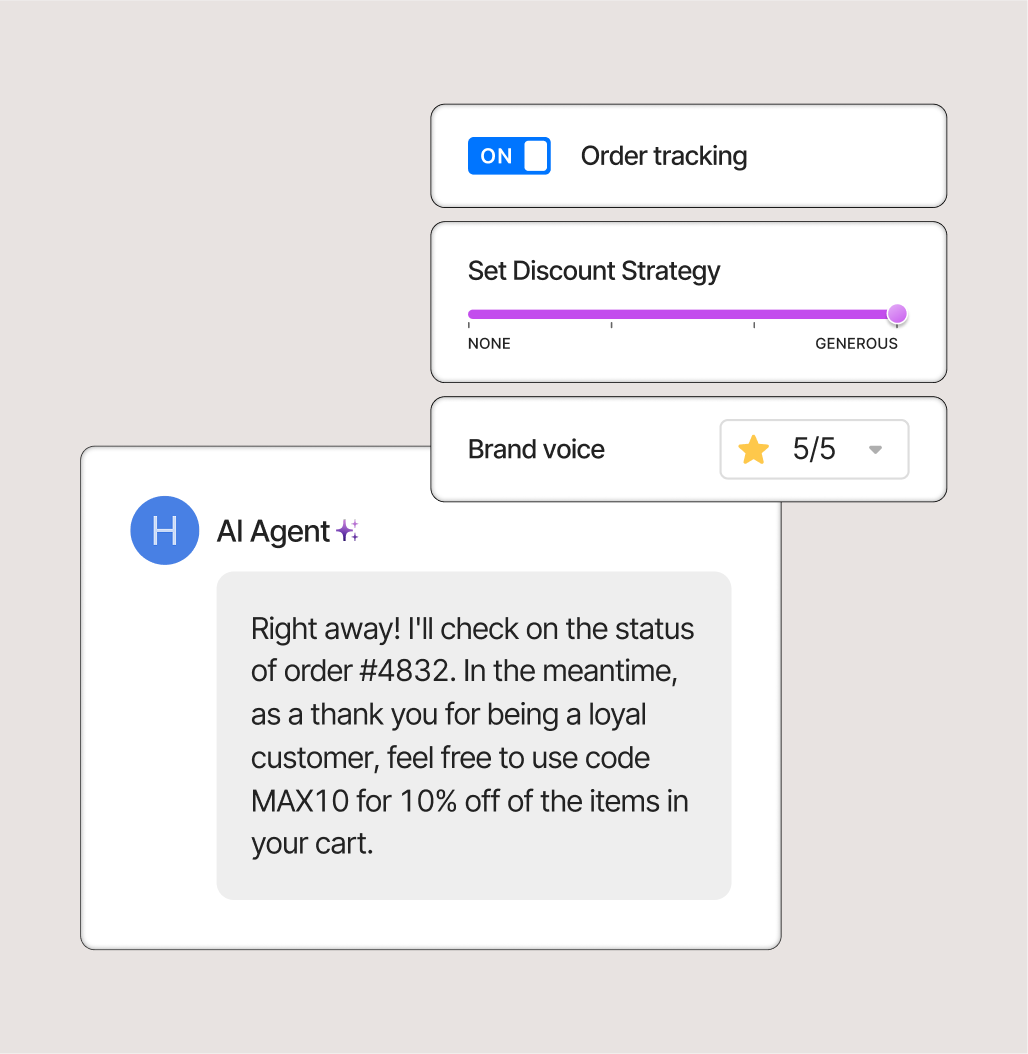1028x1054 pixels.
Task: Click the purple discount slider handle
Action: pyautogui.click(x=897, y=314)
